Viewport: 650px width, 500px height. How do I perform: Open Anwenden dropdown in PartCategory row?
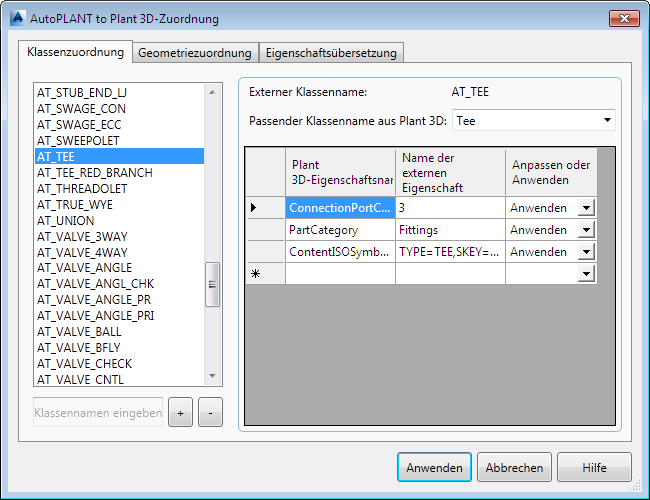tap(587, 230)
